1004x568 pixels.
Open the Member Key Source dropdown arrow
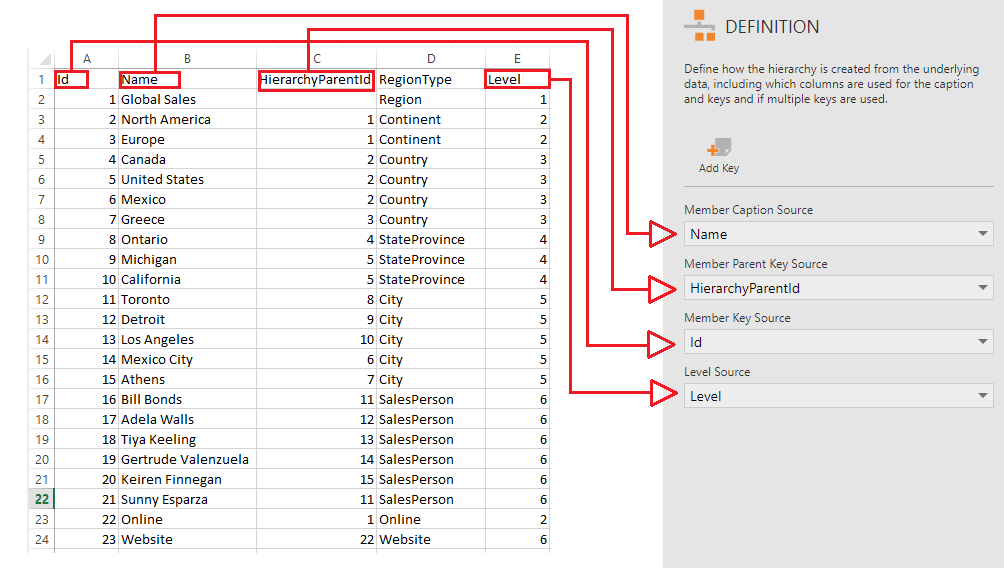[982, 342]
